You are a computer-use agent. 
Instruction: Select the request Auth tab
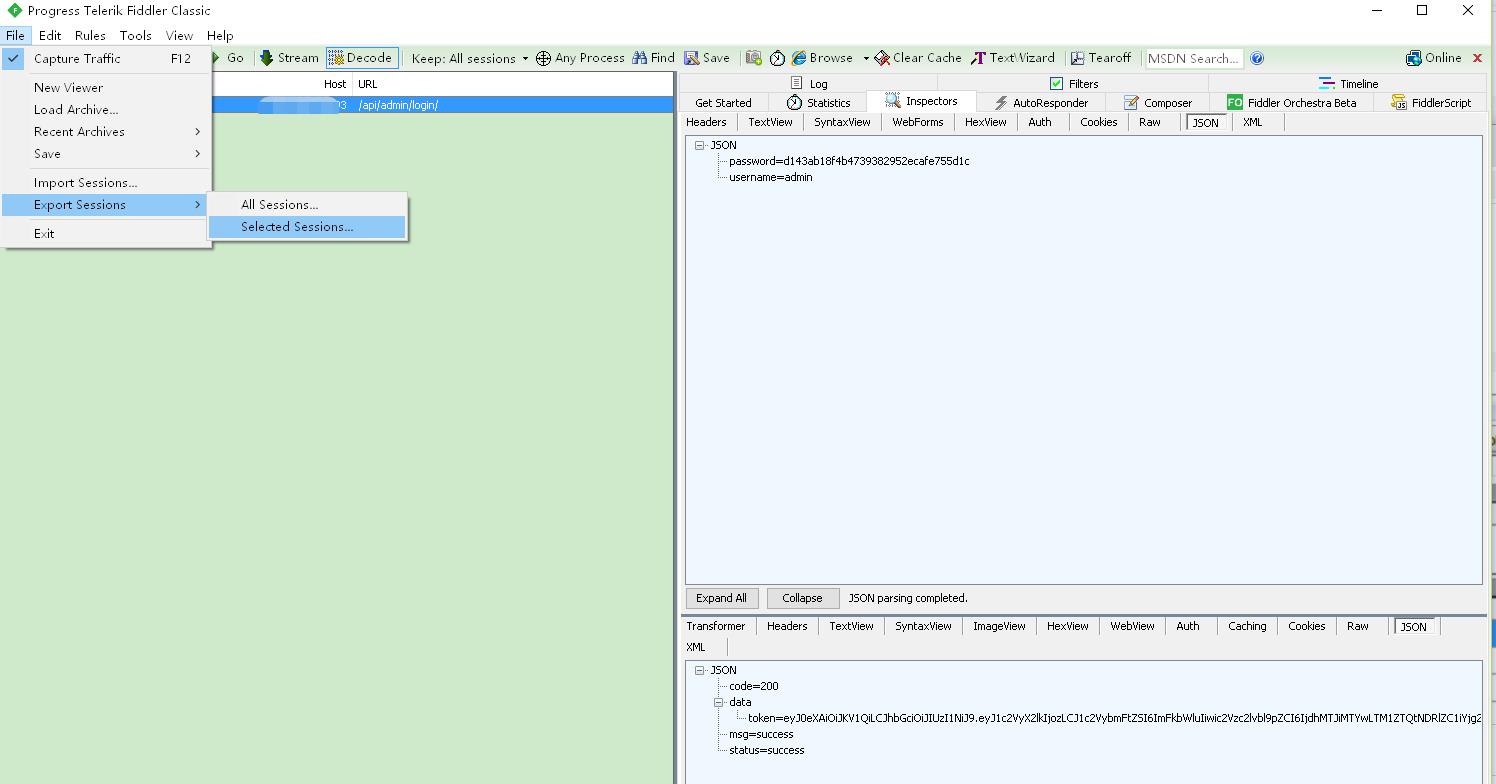(x=1040, y=122)
